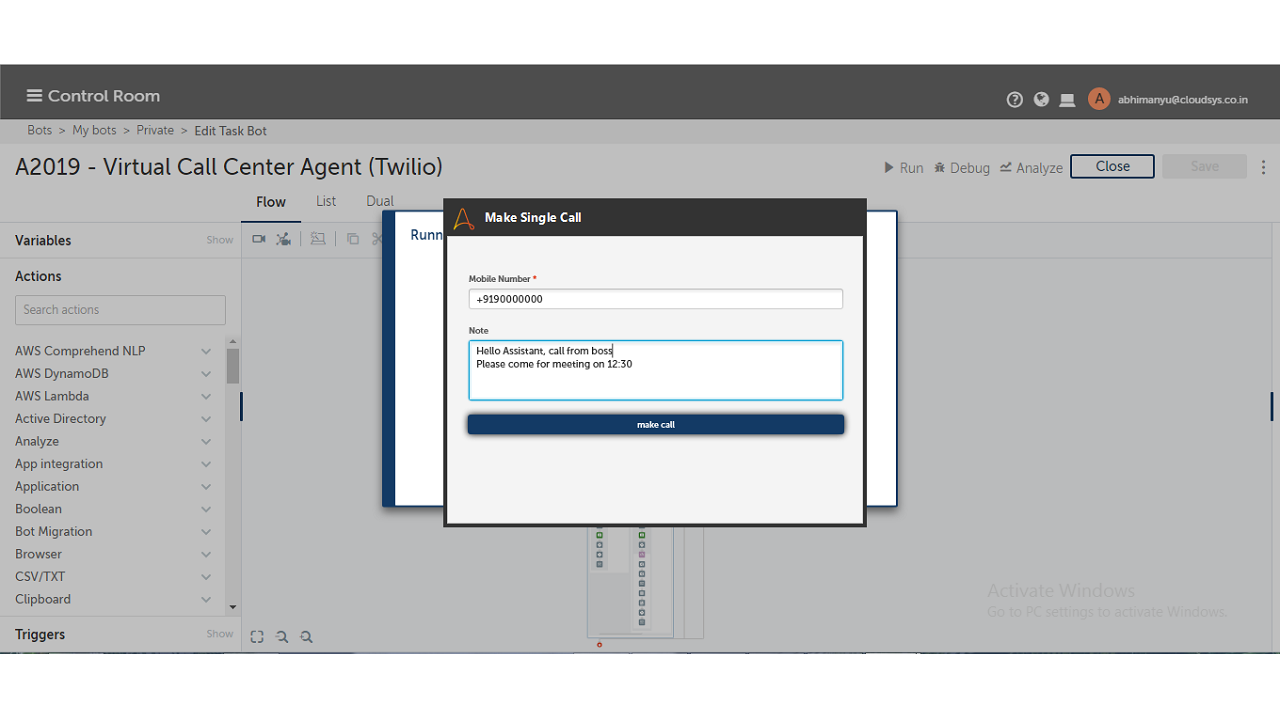Screen dimensions: 1280x720
Task: Run the bot
Action: [x=903, y=168]
